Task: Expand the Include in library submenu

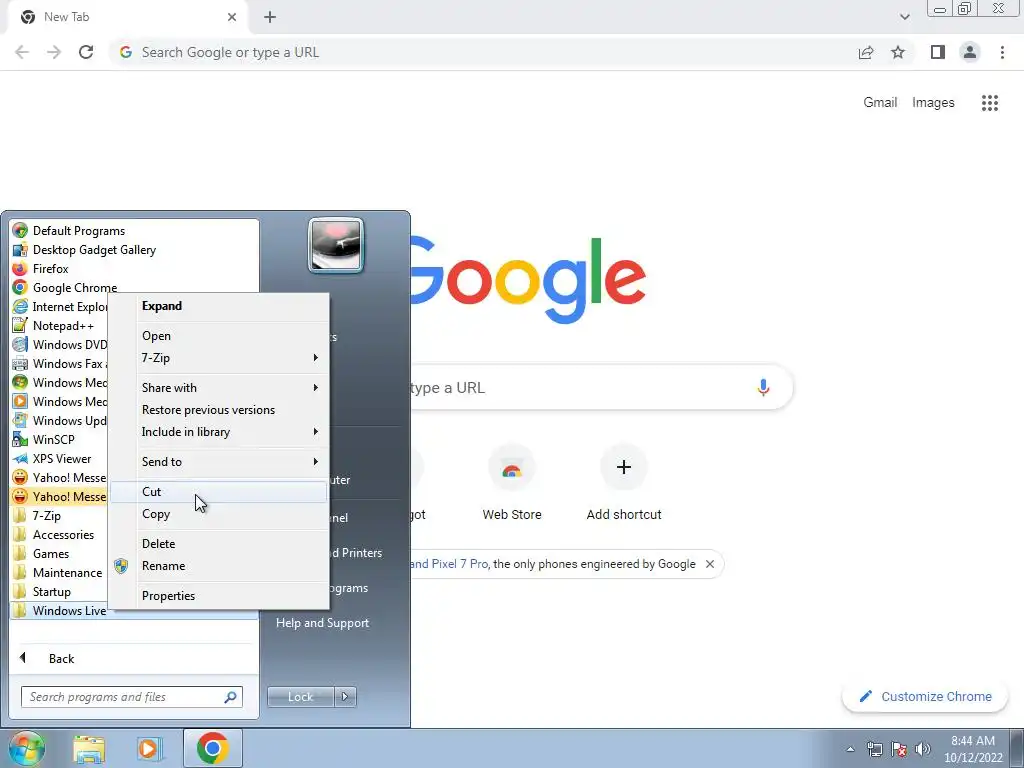Action: click(x=219, y=432)
